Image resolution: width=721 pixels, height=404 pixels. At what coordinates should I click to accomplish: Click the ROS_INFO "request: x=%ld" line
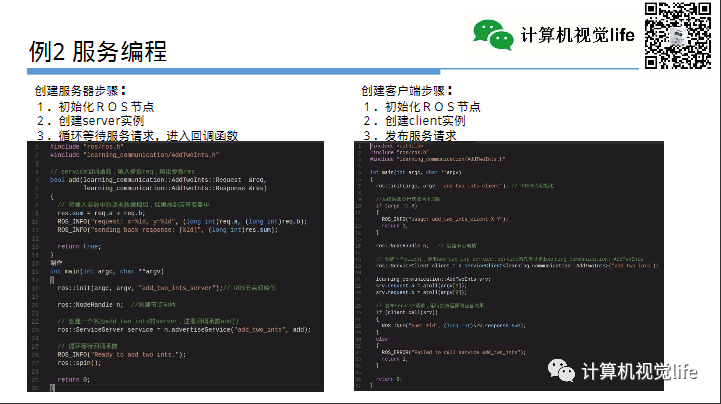[182, 222]
